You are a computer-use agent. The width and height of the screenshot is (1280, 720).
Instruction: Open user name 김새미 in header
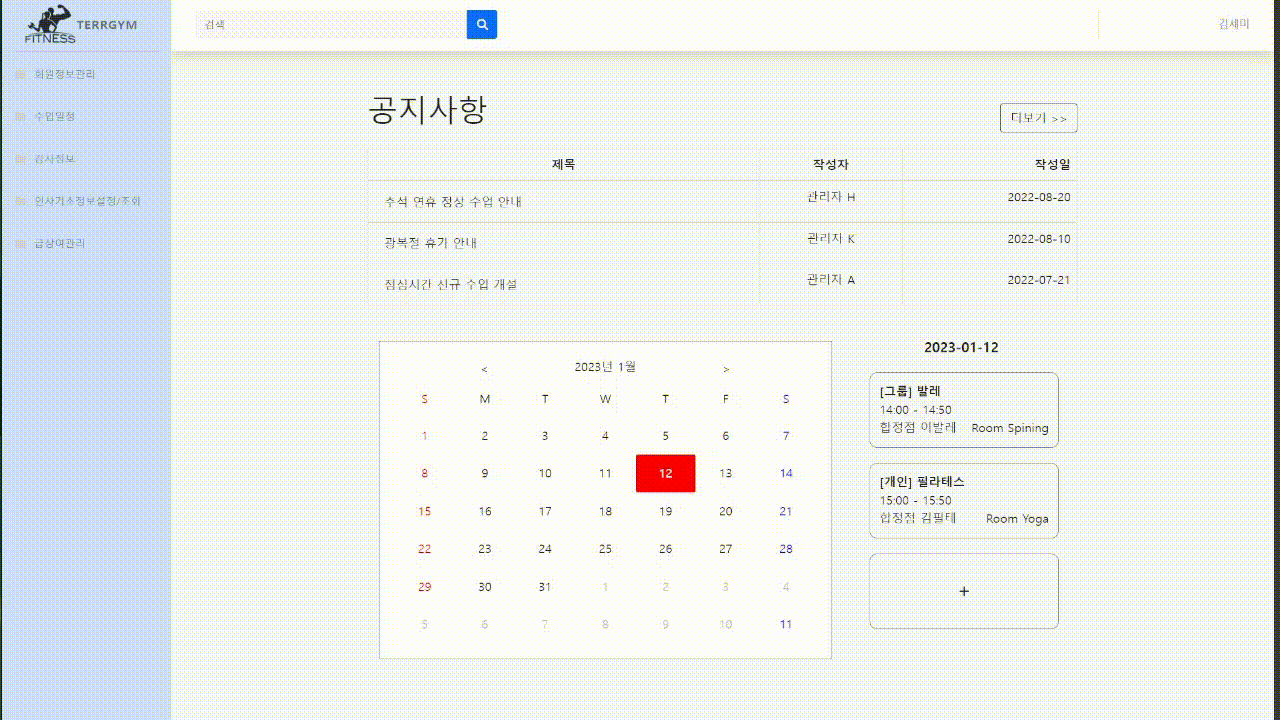(x=1234, y=24)
